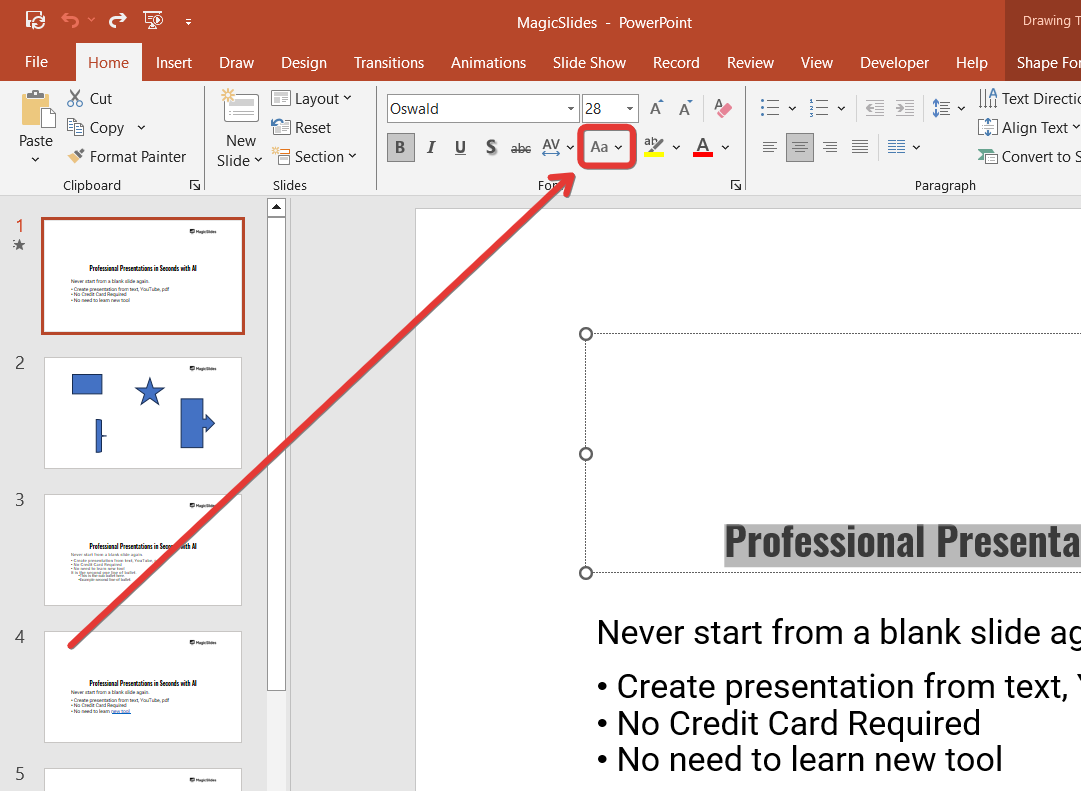Click the Cut scissors icon

click(75, 99)
